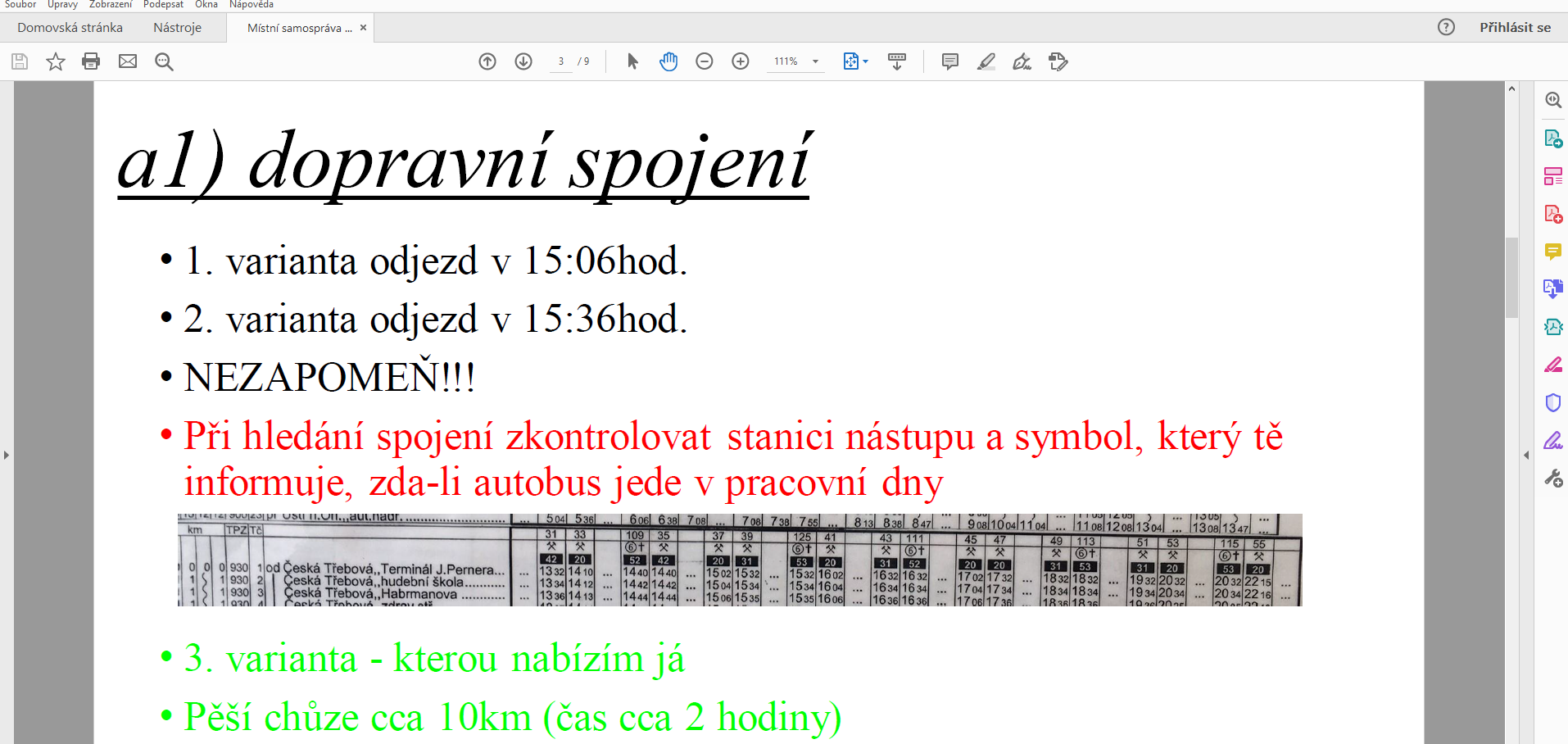Send the file by email icon
1568x744 pixels.
(x=128, y=61)
